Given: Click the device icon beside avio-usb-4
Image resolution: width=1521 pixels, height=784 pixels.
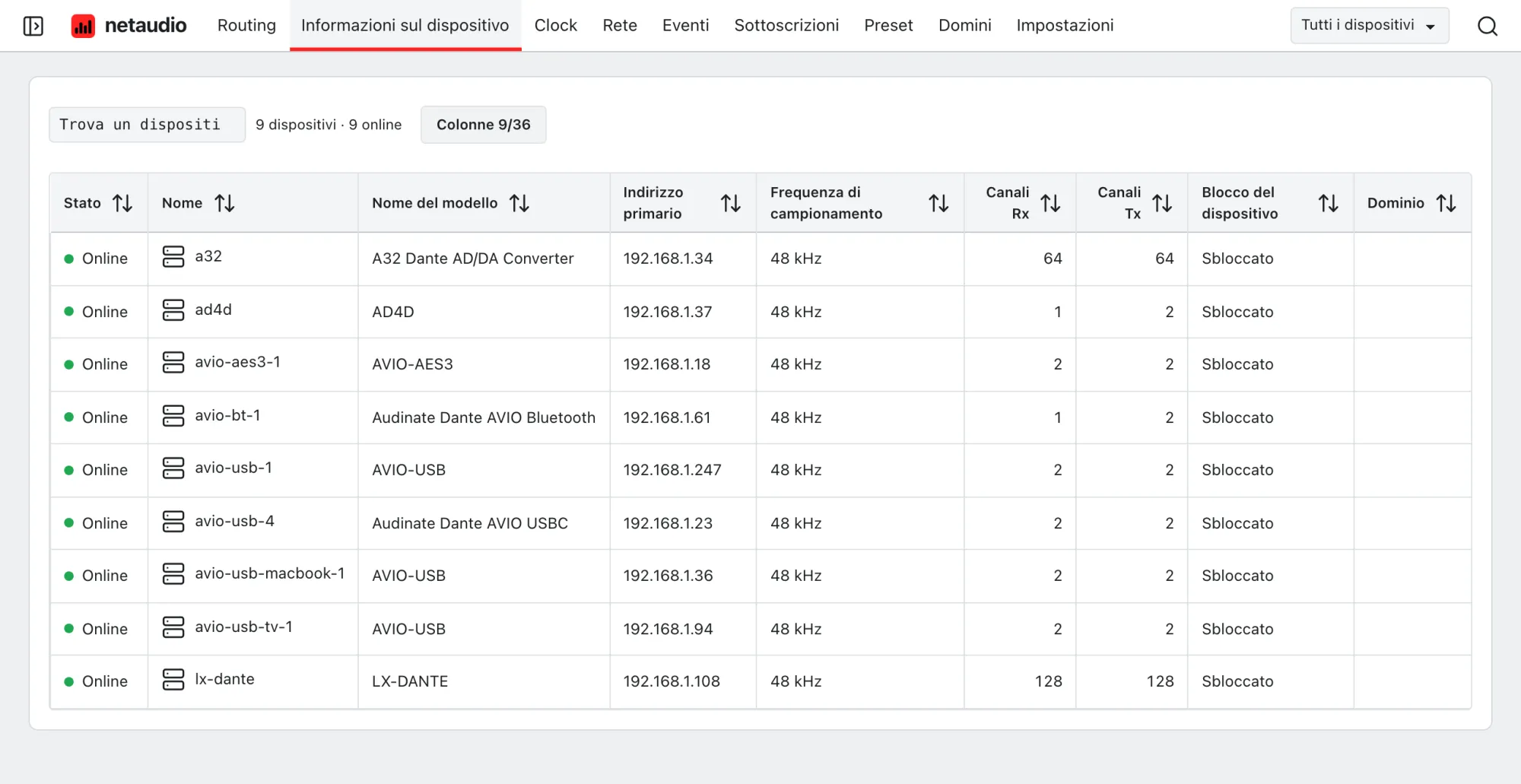Looking at the screenshot, I should 173,522.
